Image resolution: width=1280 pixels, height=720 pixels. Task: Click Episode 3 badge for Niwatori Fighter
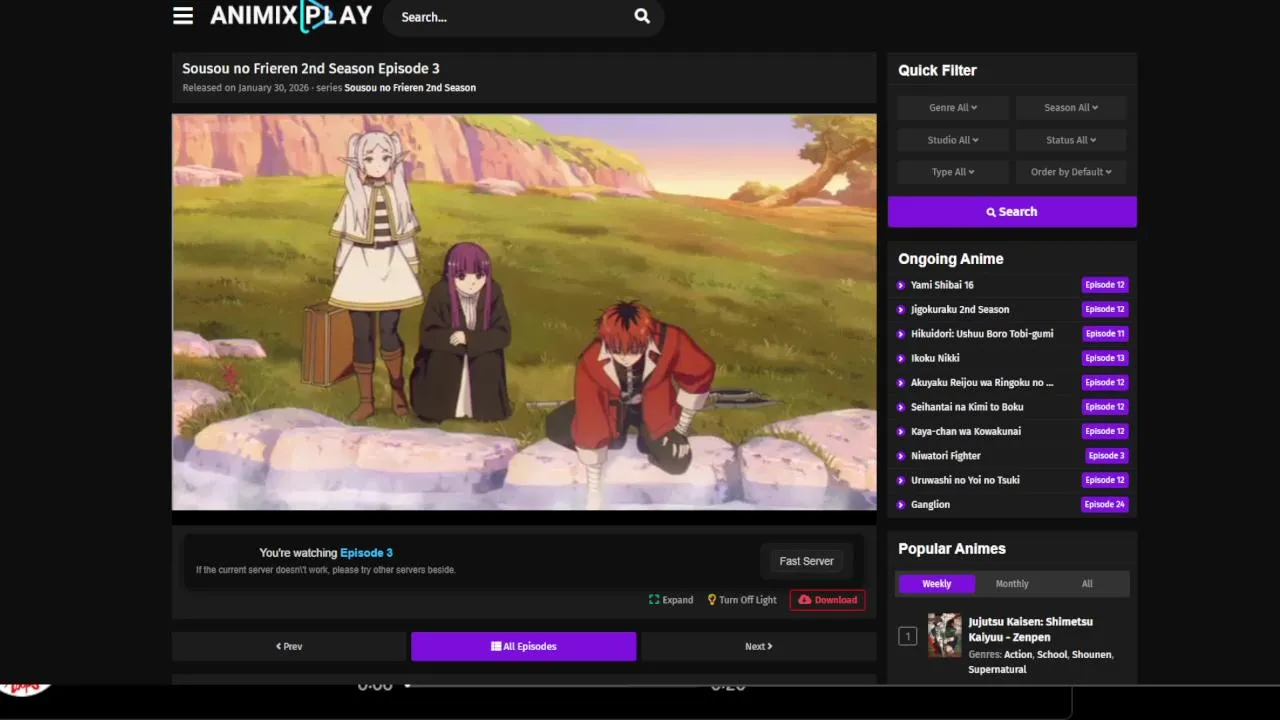point(1107,456)
